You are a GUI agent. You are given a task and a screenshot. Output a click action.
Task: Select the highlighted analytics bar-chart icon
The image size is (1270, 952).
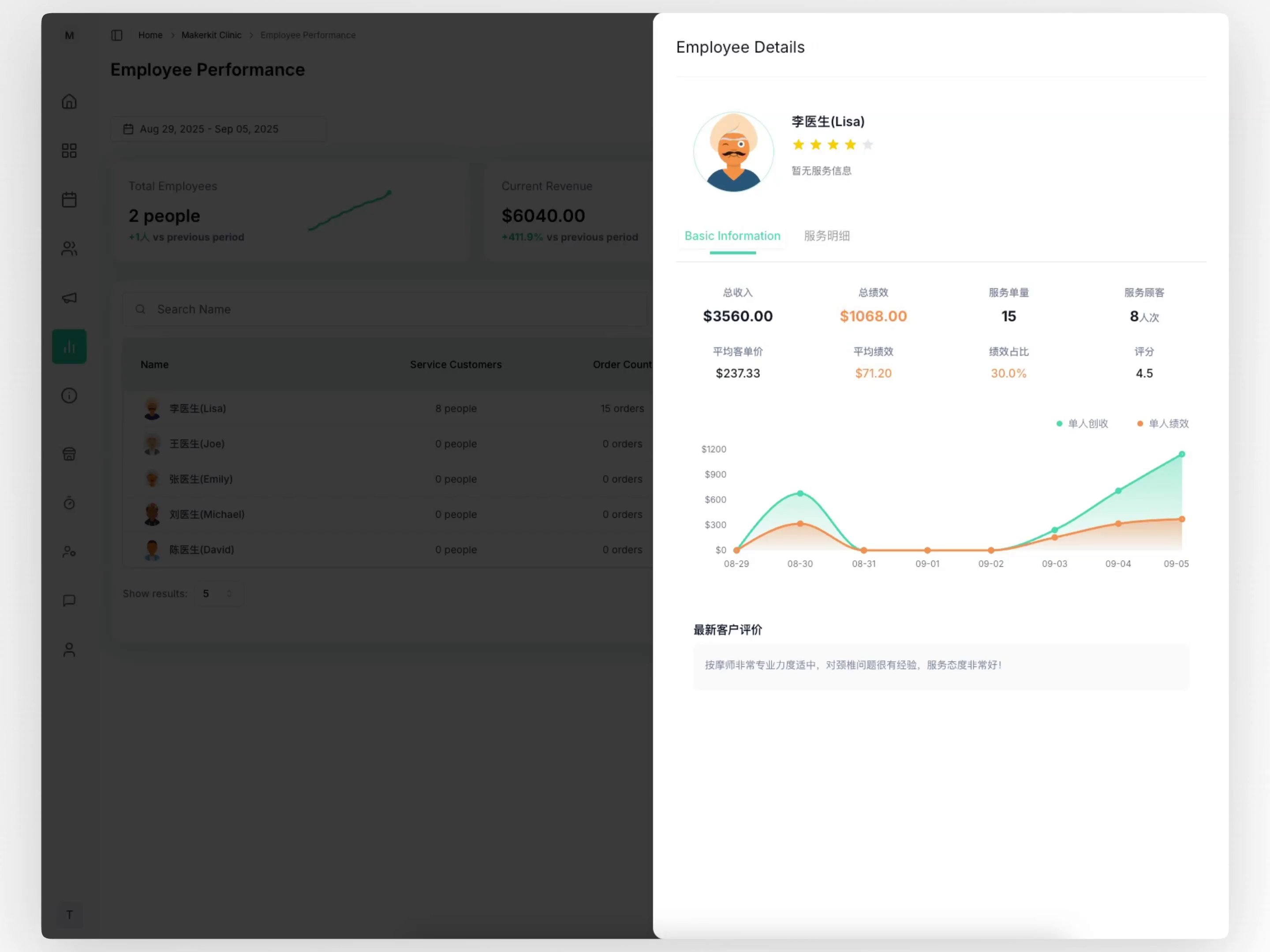point(69,346)
